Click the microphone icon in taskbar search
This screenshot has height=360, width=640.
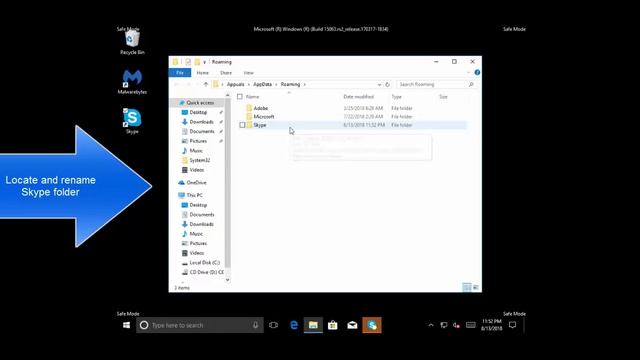(256, 325)
